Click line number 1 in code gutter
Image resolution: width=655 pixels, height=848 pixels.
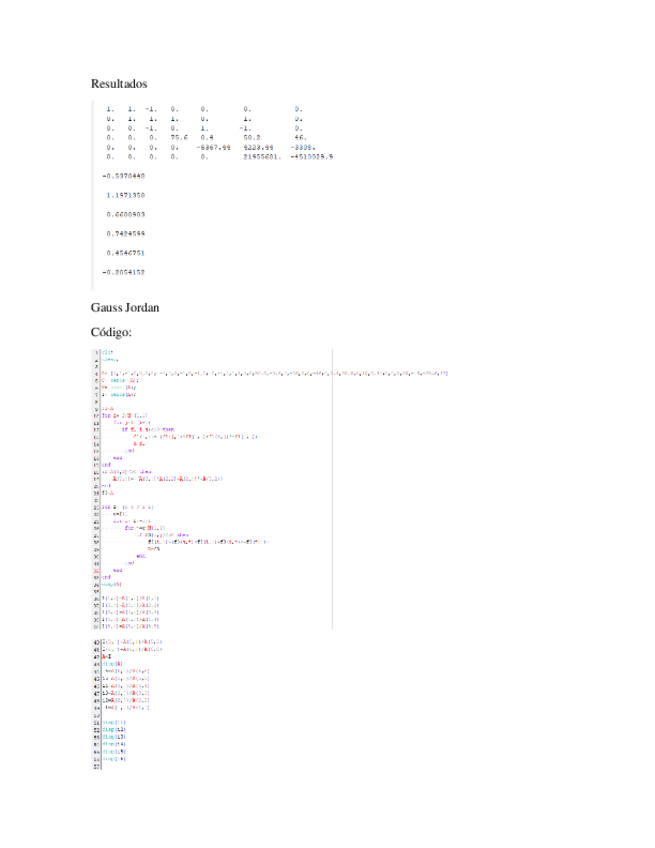(96, 353)
